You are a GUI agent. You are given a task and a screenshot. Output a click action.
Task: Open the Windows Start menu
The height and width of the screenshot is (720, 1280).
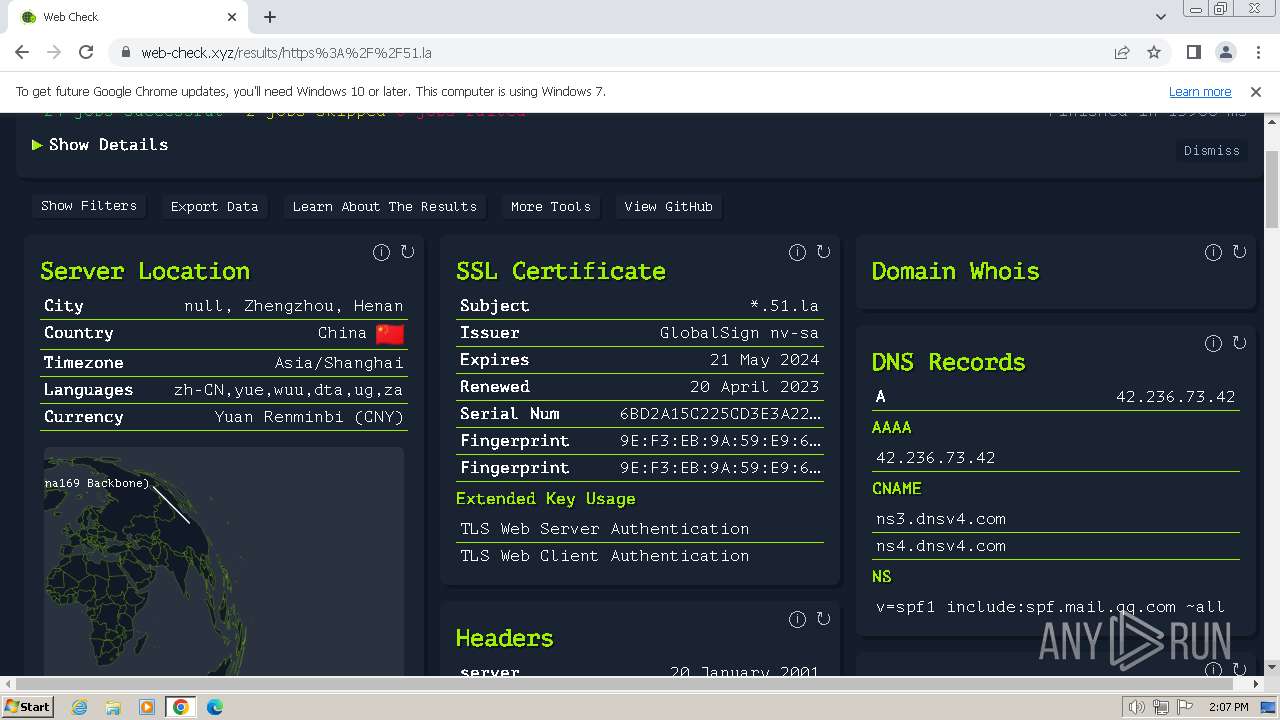coord(28,707)
